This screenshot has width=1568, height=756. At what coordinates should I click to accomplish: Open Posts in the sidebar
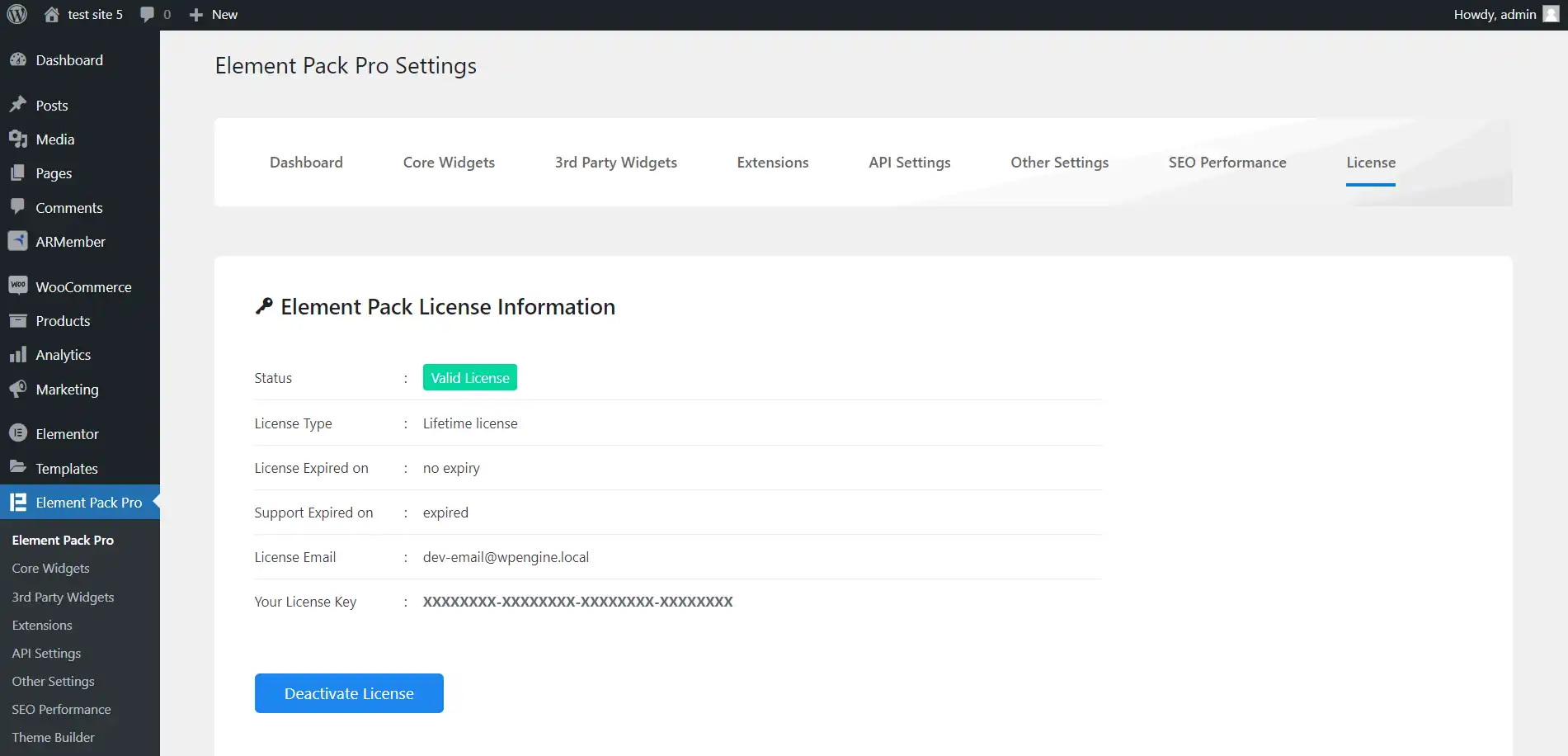point(52,106)
